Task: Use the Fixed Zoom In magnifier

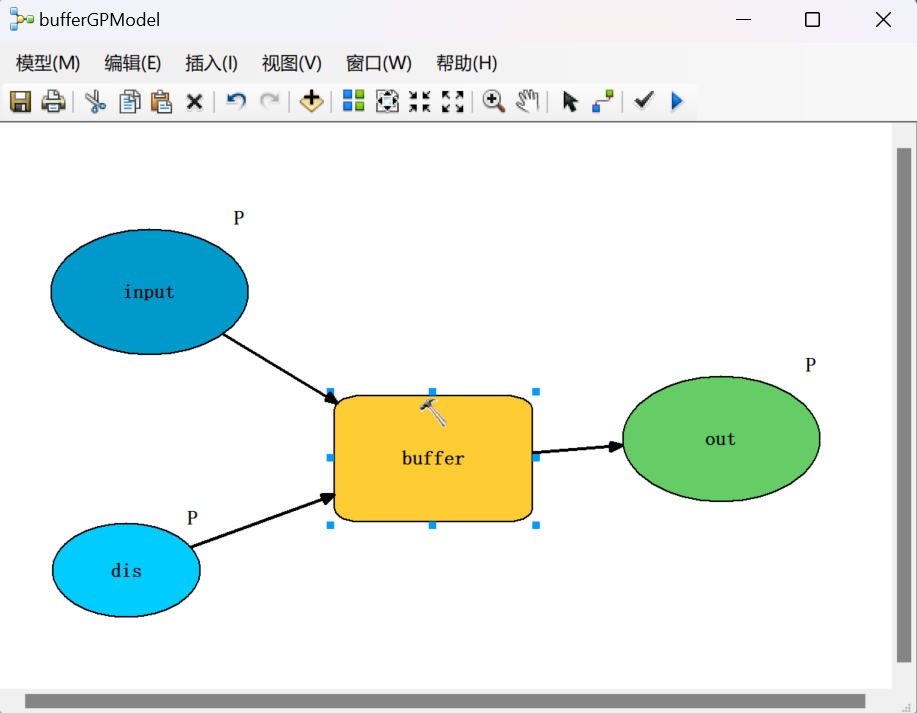Action: (x=492, y=101)
